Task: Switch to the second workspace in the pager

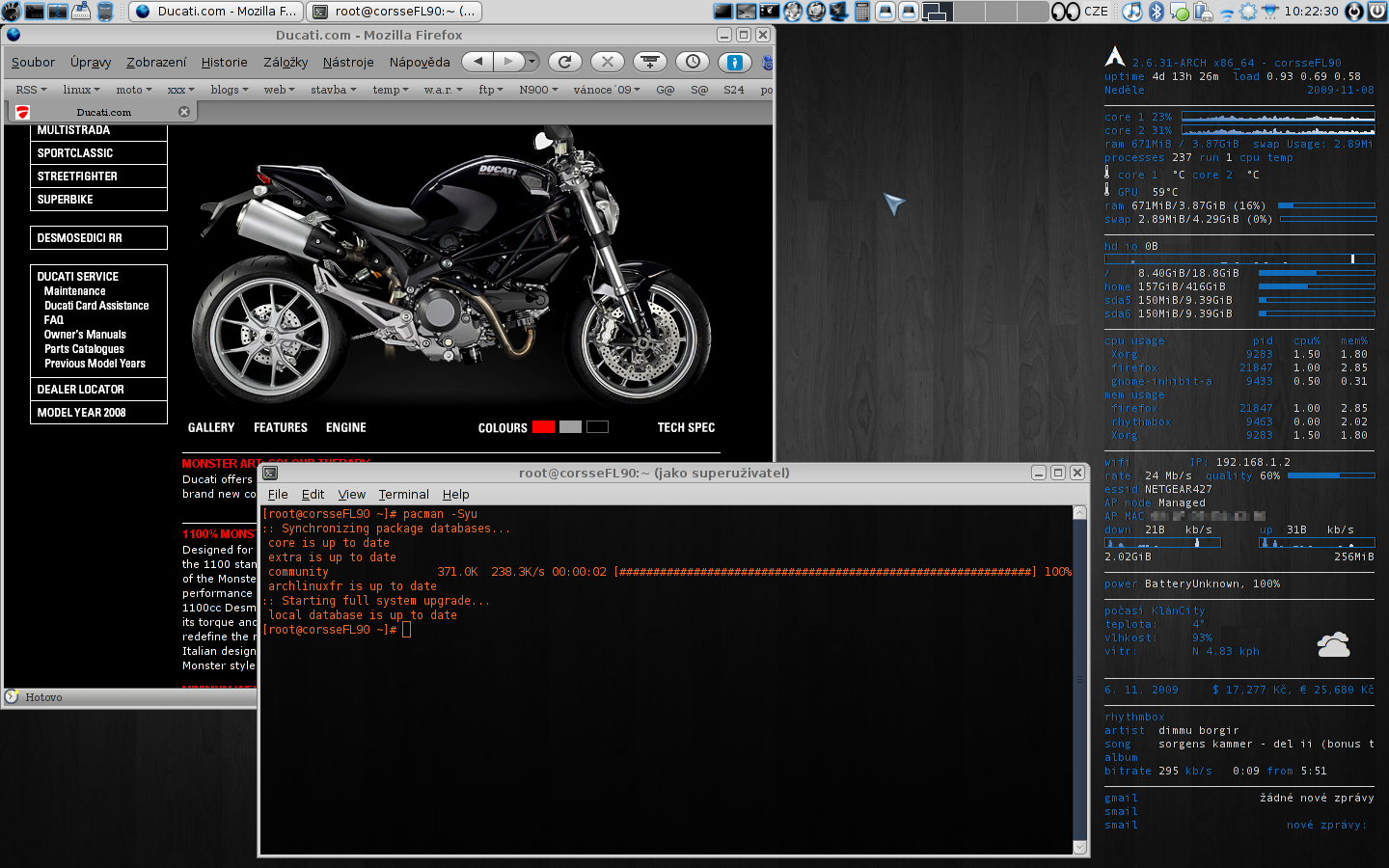Action: click(969, 12)
